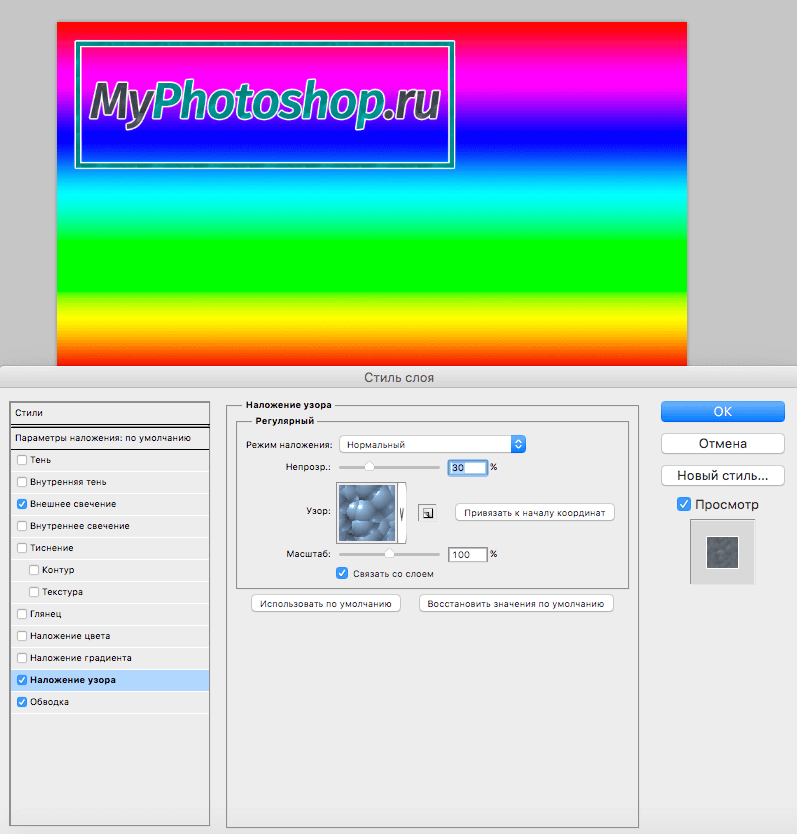The image size is (797, 834).
Task: Open the Внешнее свечение settings row
Action: click(x=110, y=504)
